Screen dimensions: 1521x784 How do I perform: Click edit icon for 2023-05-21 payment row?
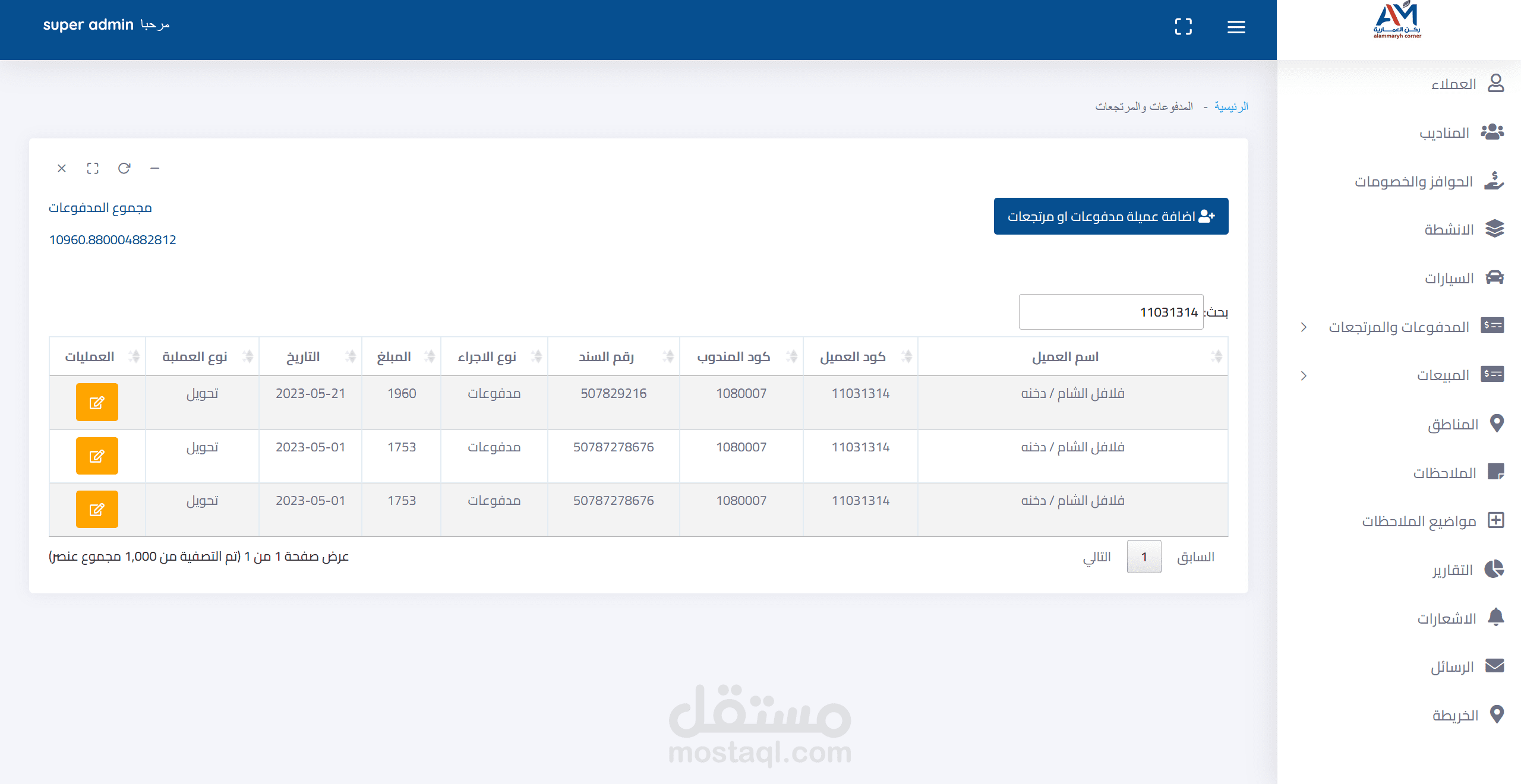(97, 402)
